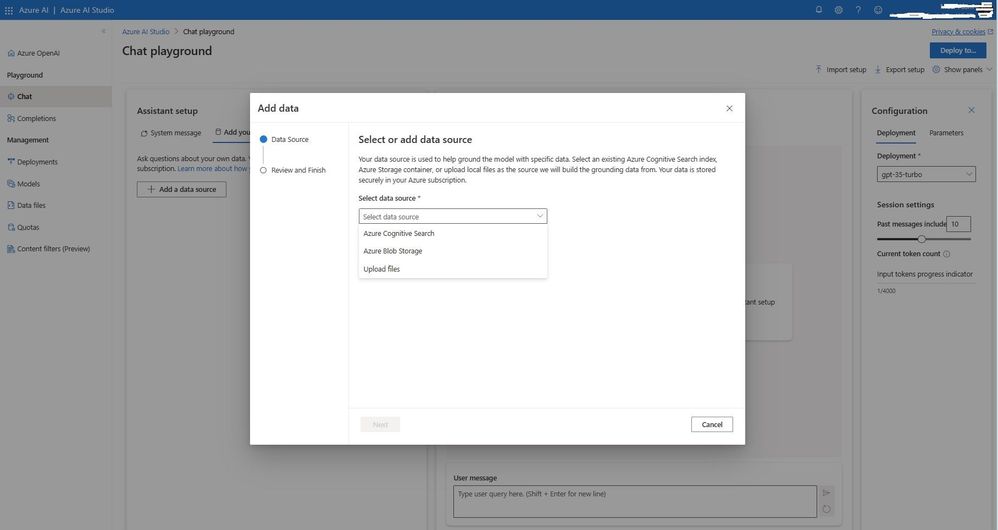The image size is (998, 530).
Task: Click the clear chat refresh icon
Action: coord(826,509)
